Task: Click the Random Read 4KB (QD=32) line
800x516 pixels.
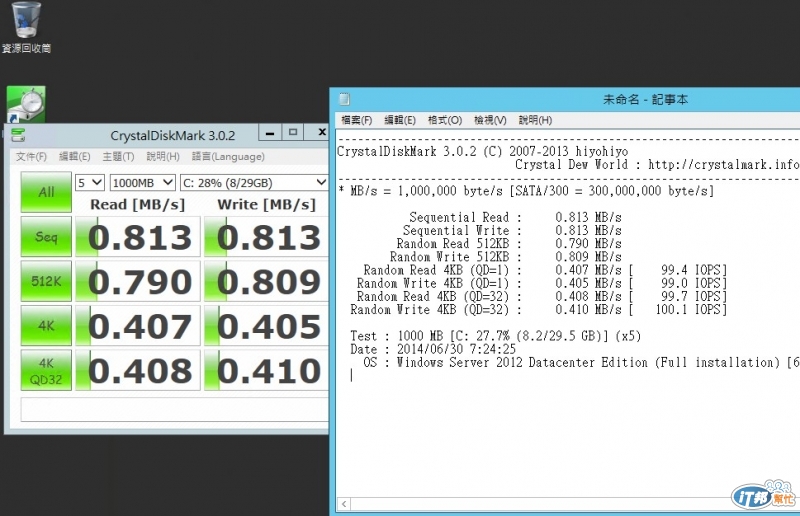Action: pos(542,297)
